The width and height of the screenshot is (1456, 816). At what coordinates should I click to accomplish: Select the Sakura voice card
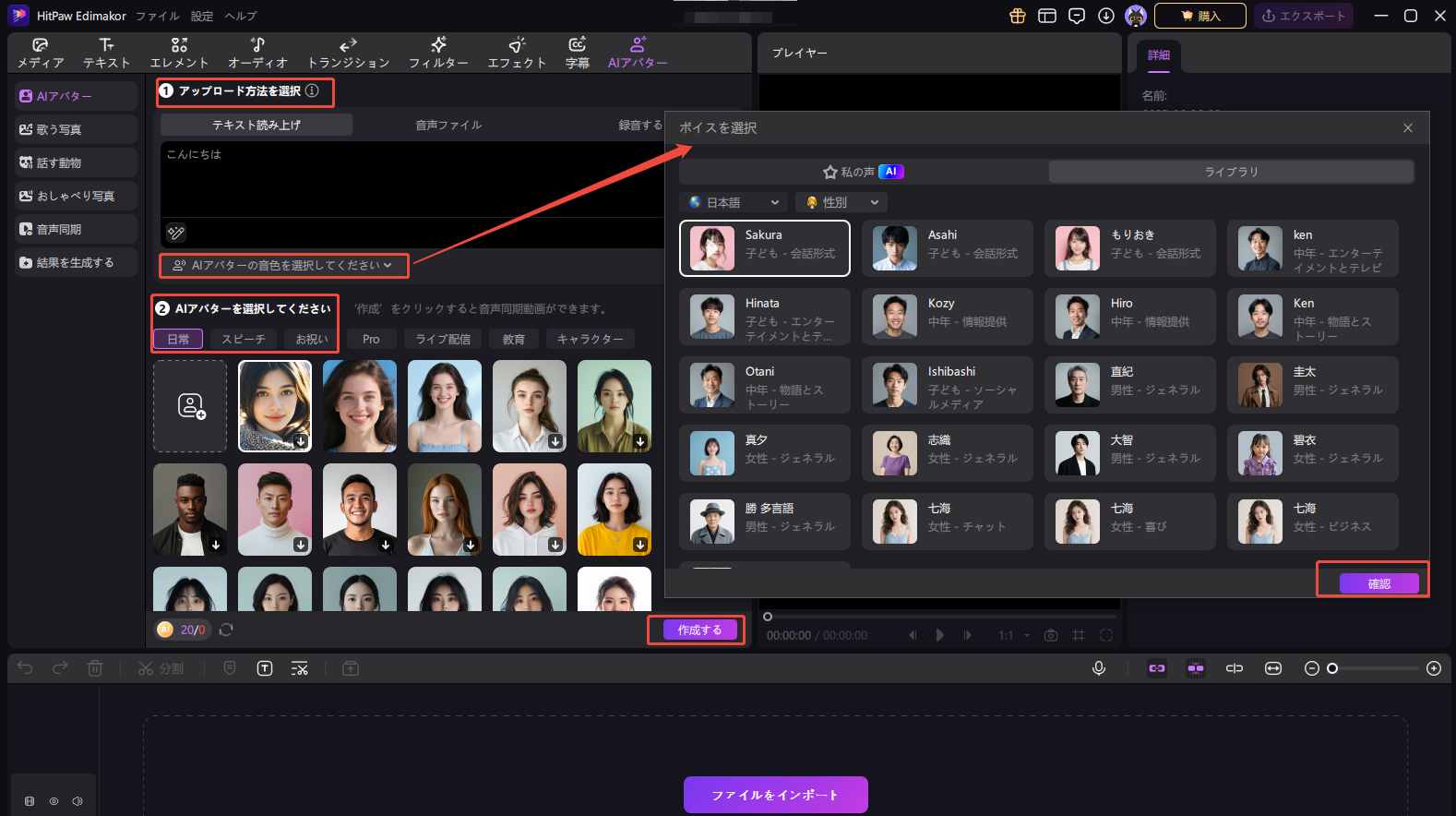(764, 248)
